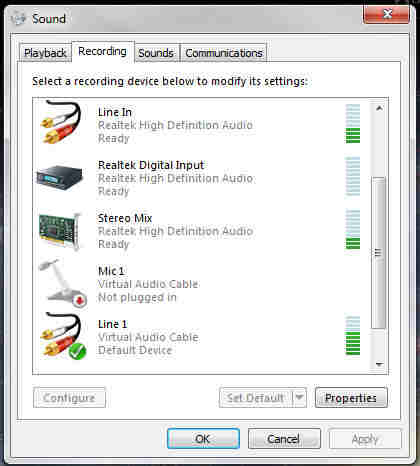This screenshot has width=420, height=466.
Task: Select the Line In RCA cable icon
Action: pyautogui.click(x=61, y=122)
